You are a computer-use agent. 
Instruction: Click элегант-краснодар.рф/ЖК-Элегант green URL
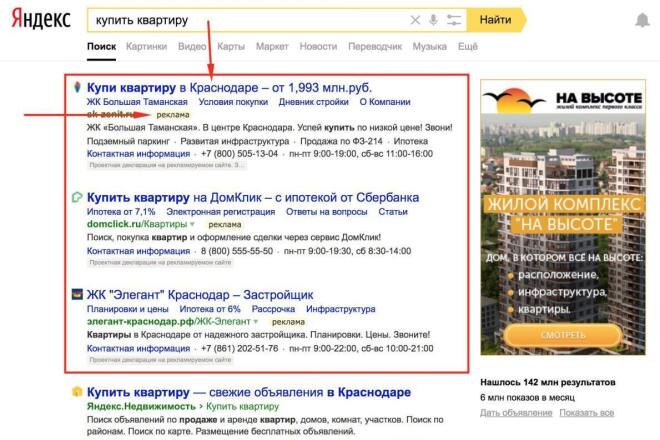[168, 321]
